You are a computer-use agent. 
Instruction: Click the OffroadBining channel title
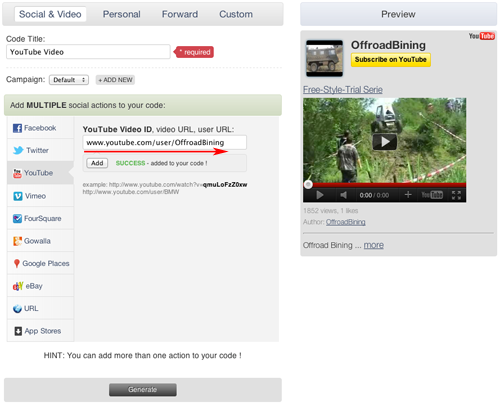click(x=388, y=45)
